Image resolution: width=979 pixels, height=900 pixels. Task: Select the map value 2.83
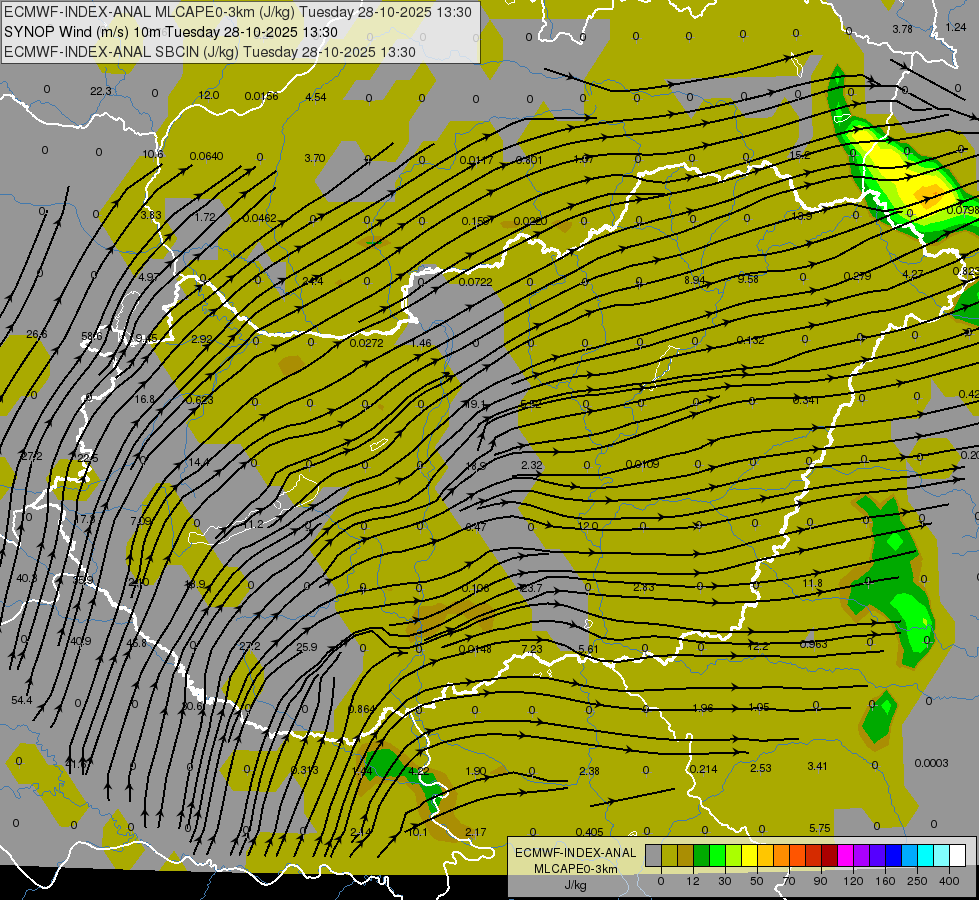click(644, 587)
